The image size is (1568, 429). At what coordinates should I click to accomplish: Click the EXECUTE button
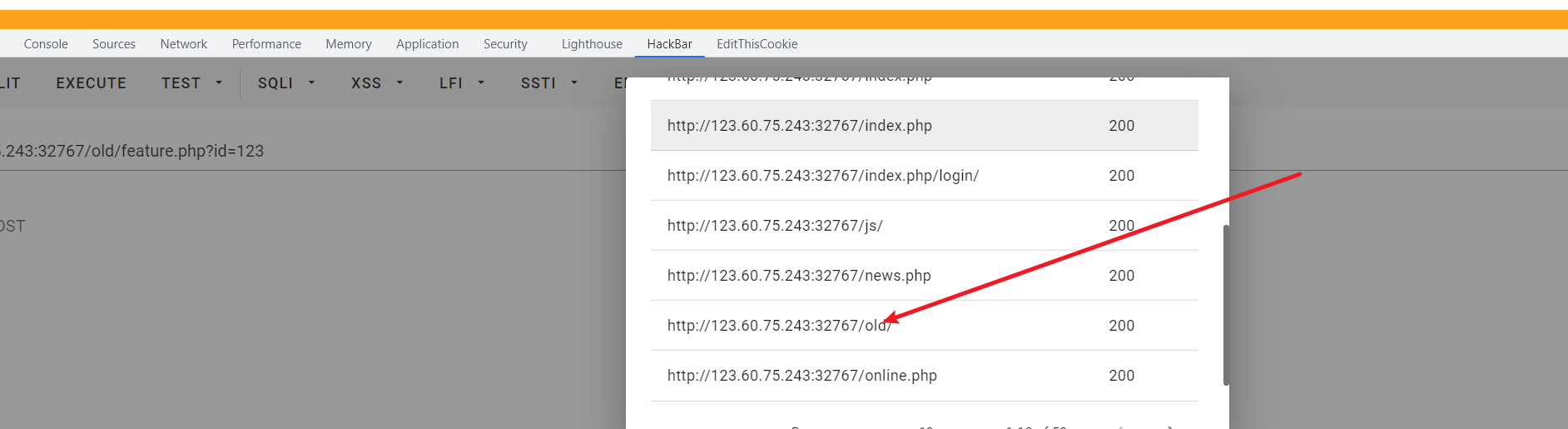[x=92, y=83]
